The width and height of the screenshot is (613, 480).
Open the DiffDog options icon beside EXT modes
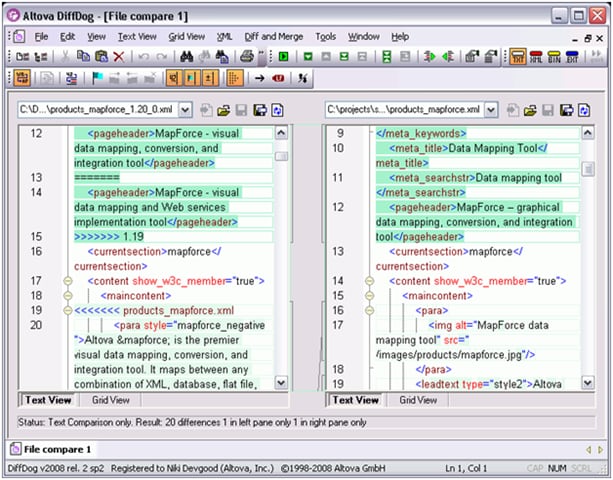pyautogui.click(x=491, y=57)
